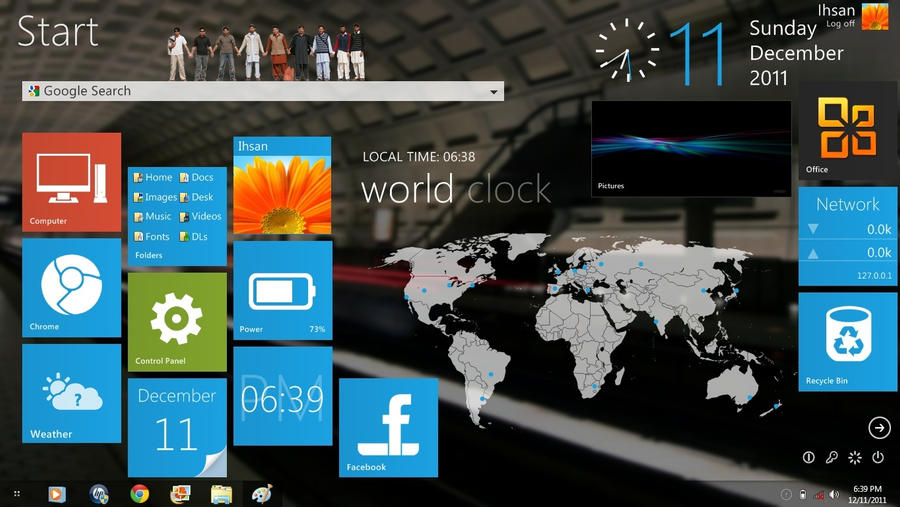Open the Videos folder shortcut
Screen dimensions: 900x507
pos(200,216)
